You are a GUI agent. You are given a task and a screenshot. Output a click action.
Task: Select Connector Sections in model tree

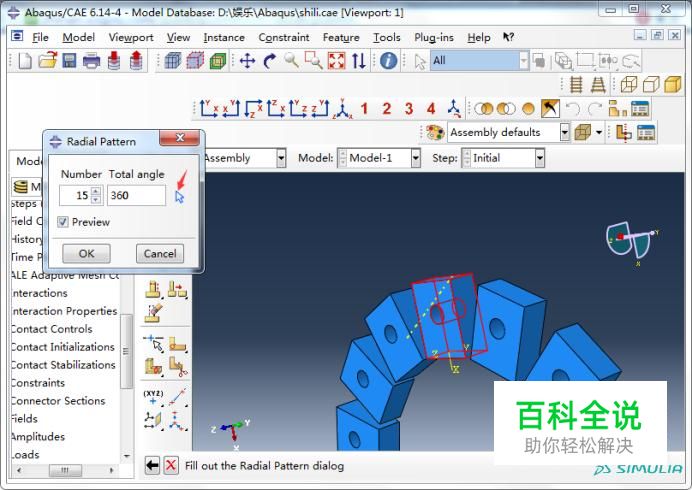pos(58,400)
